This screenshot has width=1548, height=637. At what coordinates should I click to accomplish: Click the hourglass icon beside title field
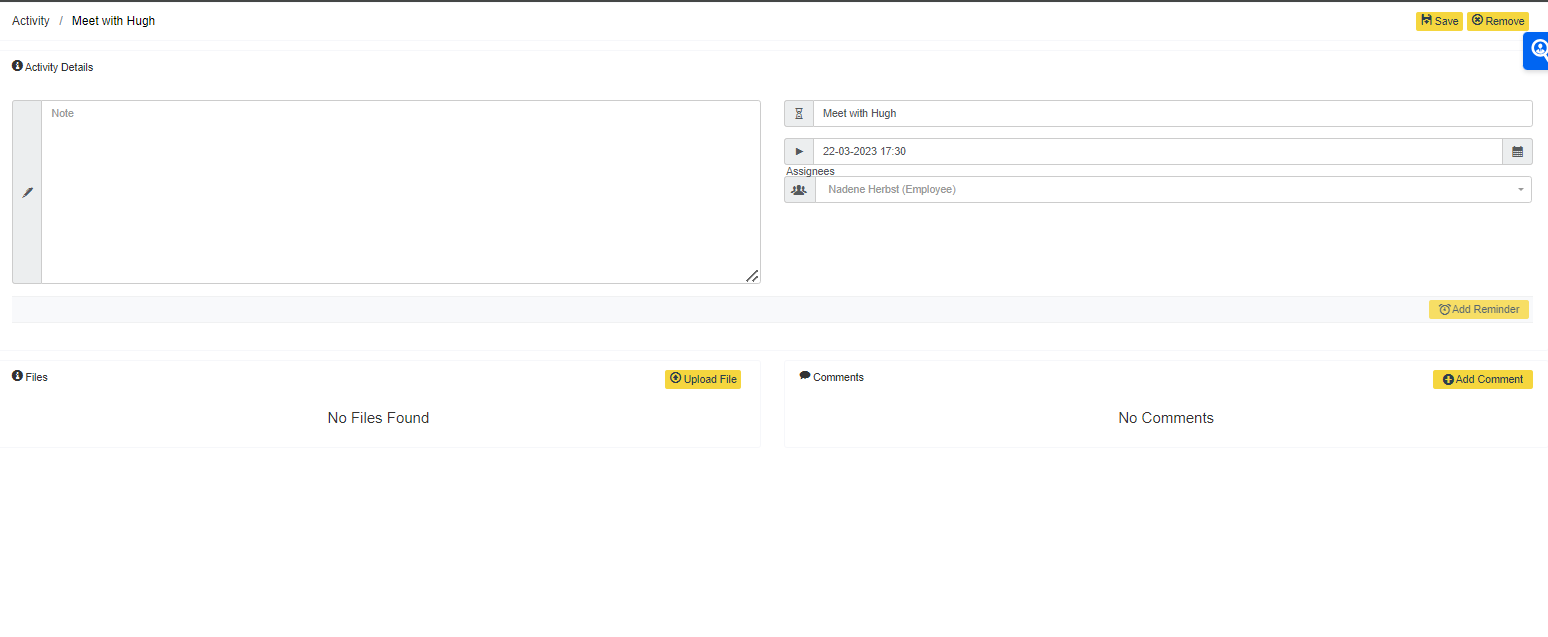pos(799,114)
